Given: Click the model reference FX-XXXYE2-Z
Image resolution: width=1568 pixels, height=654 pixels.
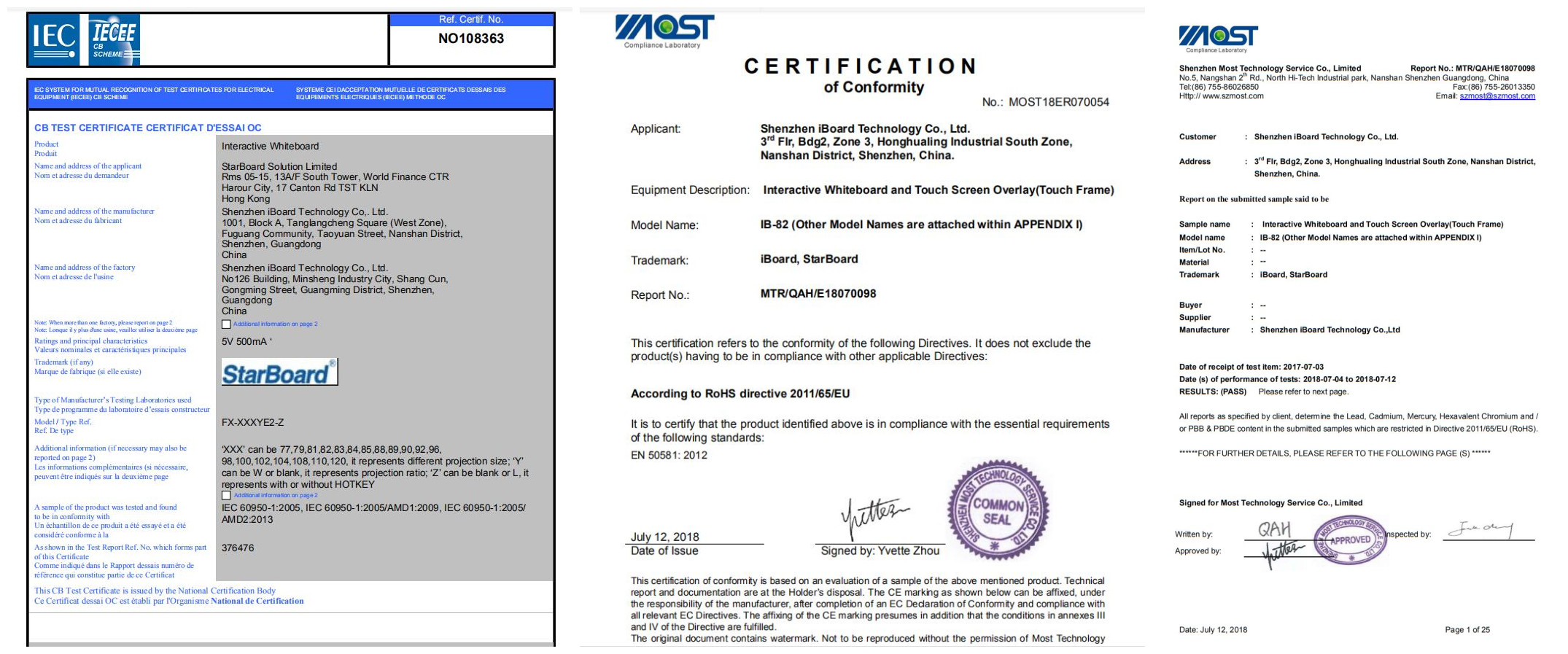Looking at the screenshot, I should [253, 423].
